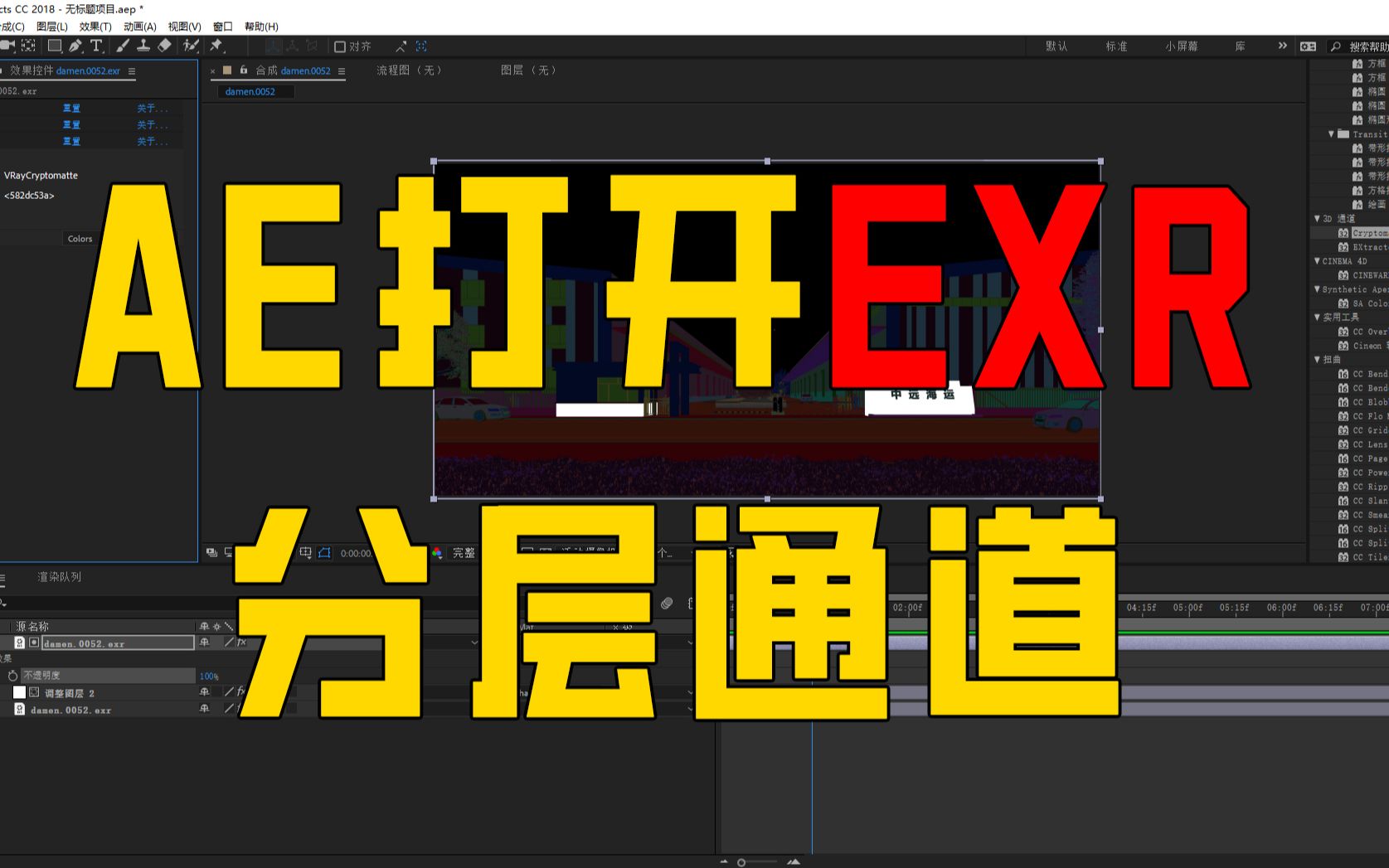Select the Pan Behind anchor point tool

(x=28, y=46)
